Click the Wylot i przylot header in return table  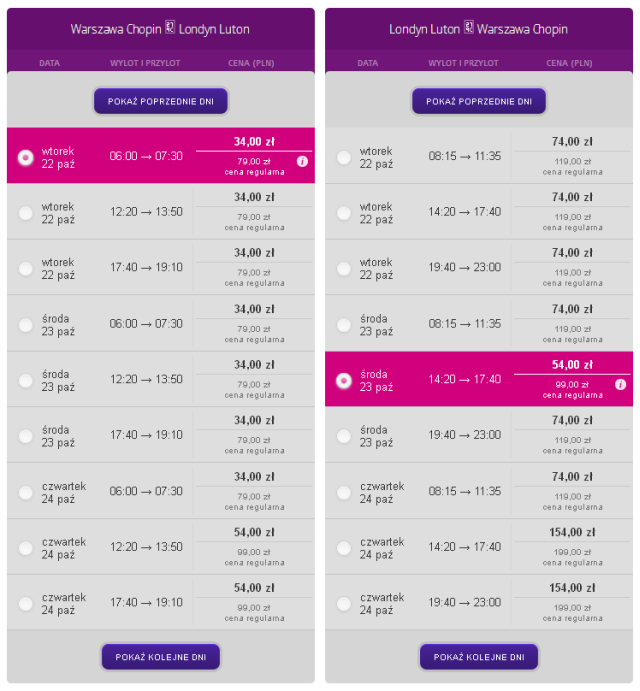pos(463,63)
